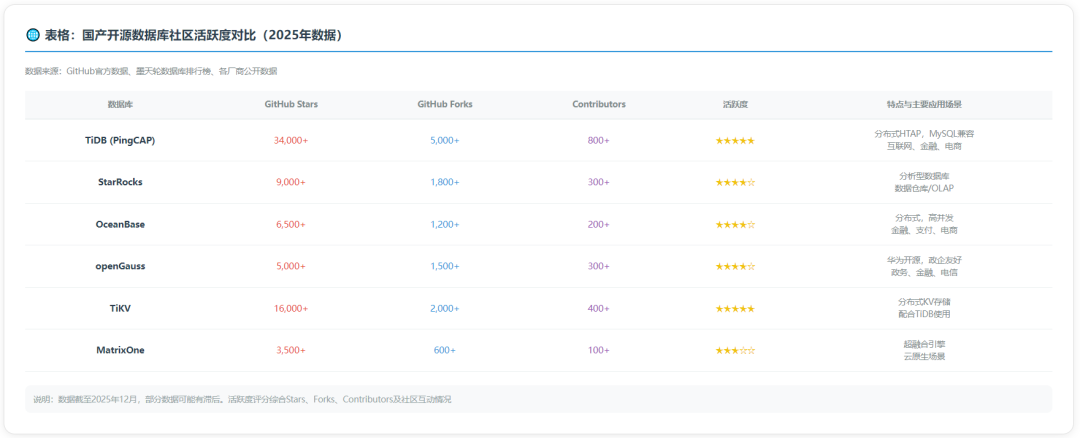The image size is (1080, 438).
Task: Click the 100+ contributors value
Action: 599,351
